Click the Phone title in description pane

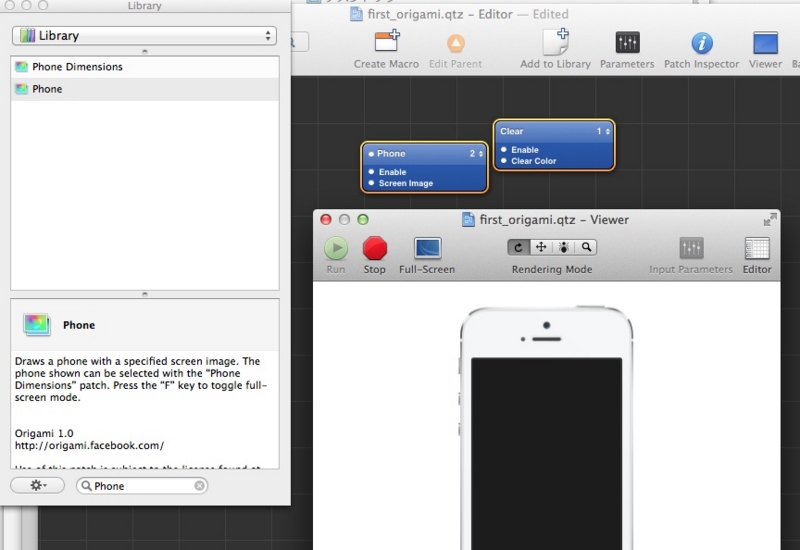tap(79, 325)
